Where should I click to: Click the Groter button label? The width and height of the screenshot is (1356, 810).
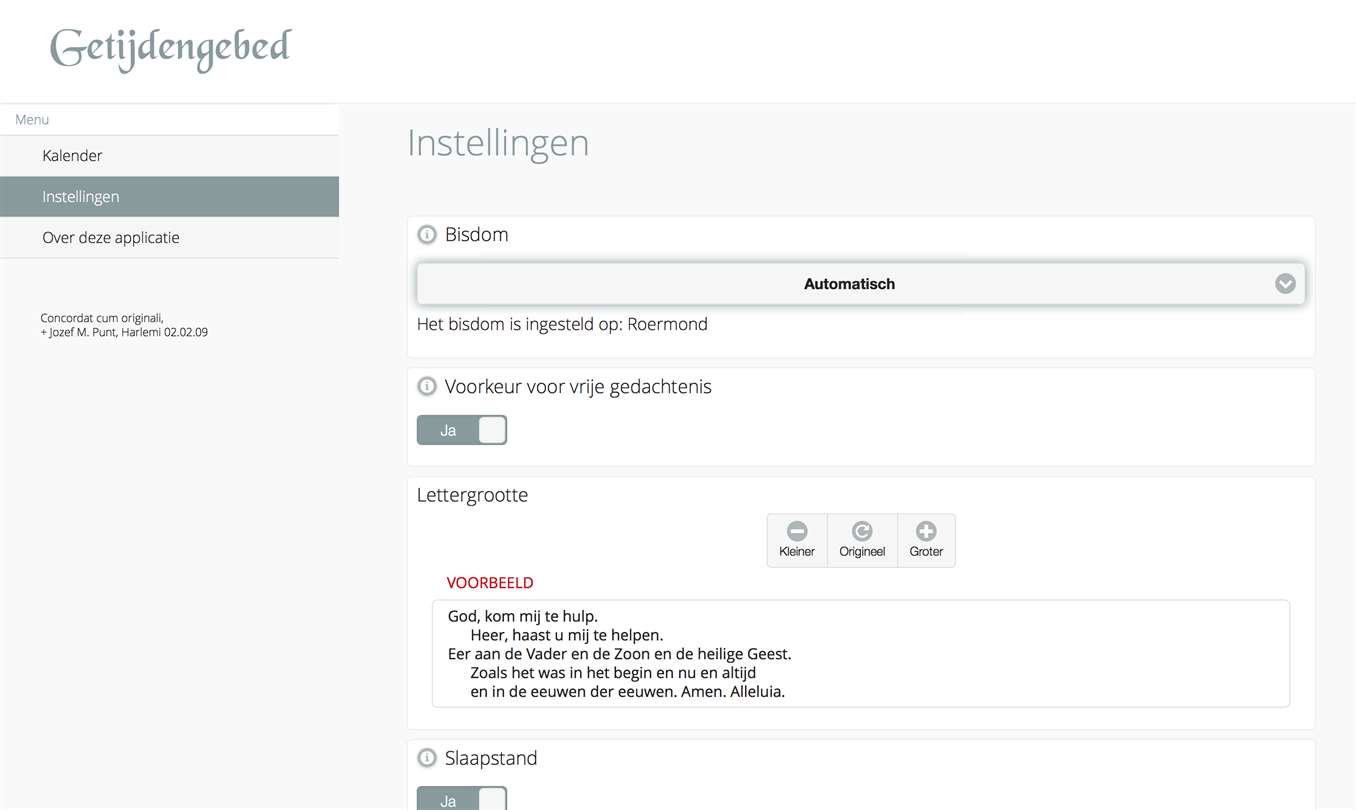(926, 552)
